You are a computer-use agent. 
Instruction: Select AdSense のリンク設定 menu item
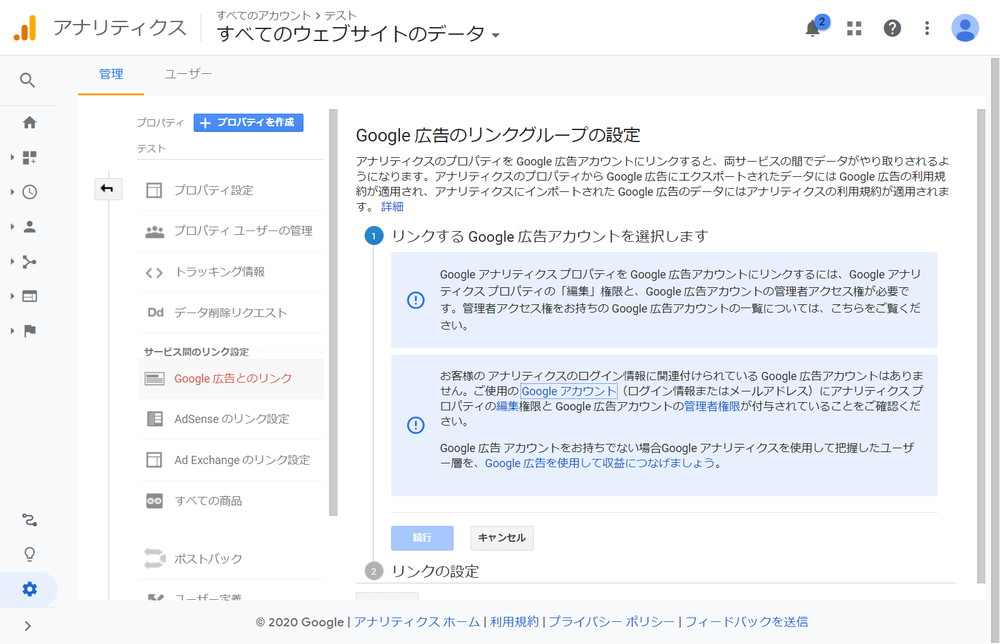pyautogui.click(x=231, y=419)
